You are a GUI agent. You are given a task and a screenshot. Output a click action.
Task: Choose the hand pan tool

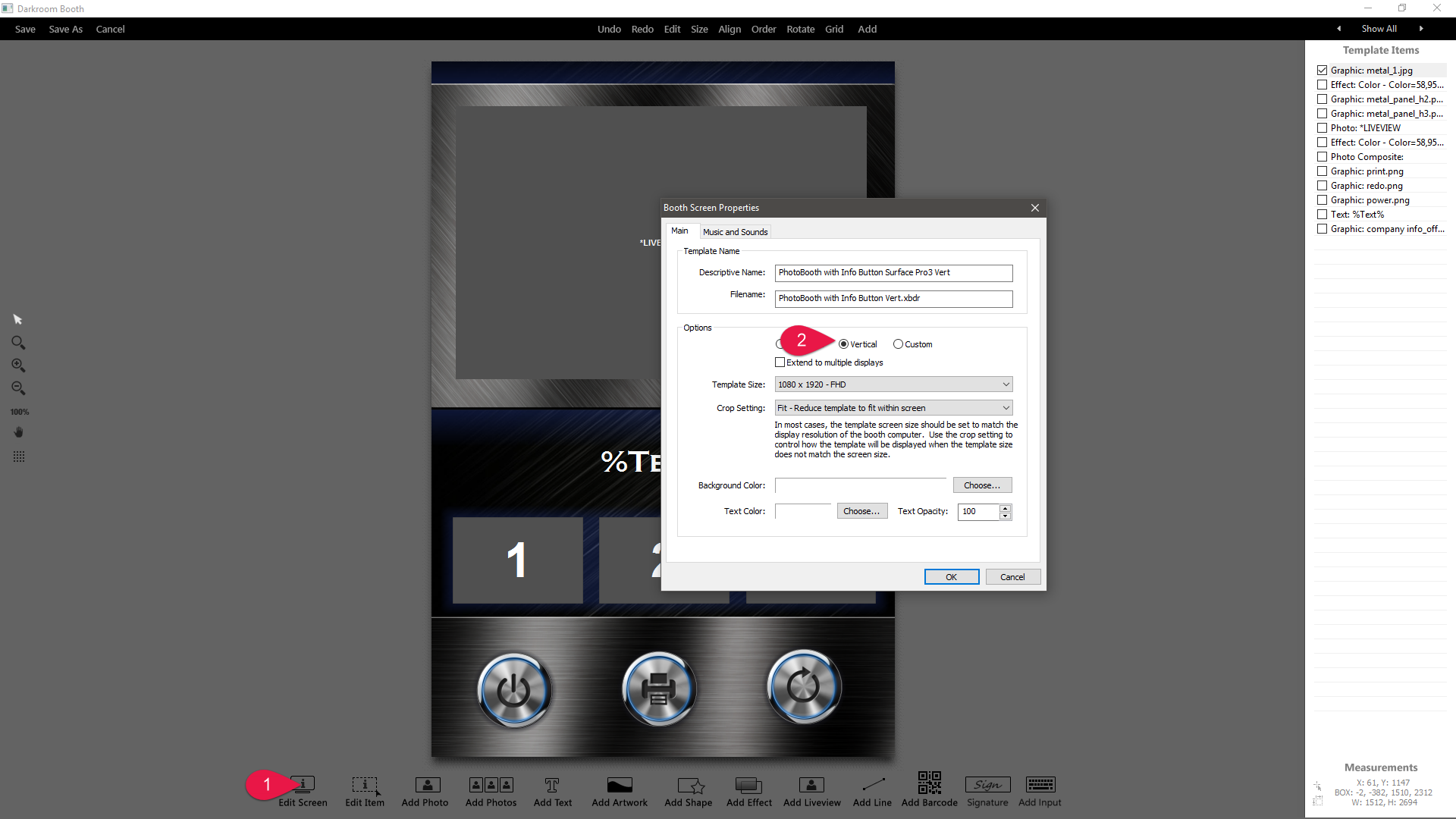[x=18, y=432]
